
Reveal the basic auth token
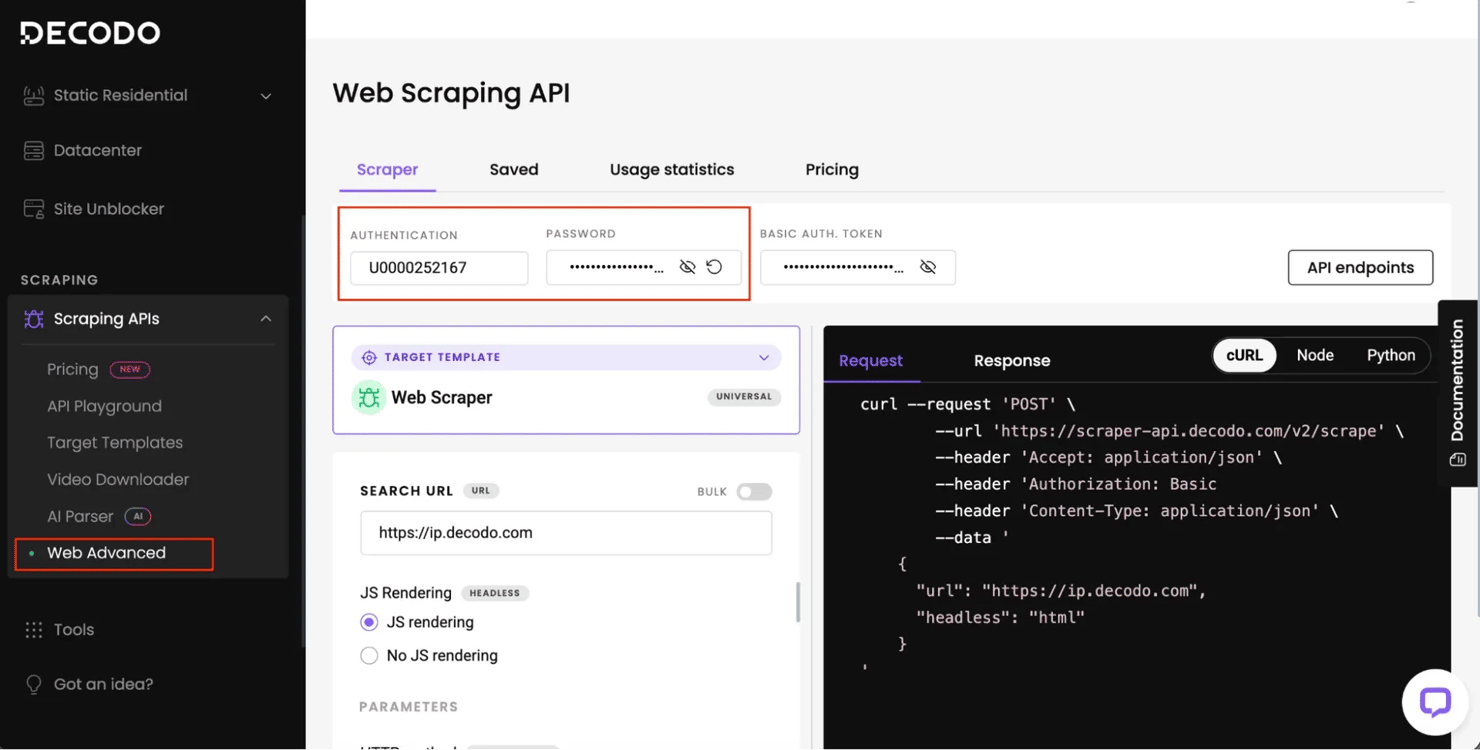coord(928,267)
